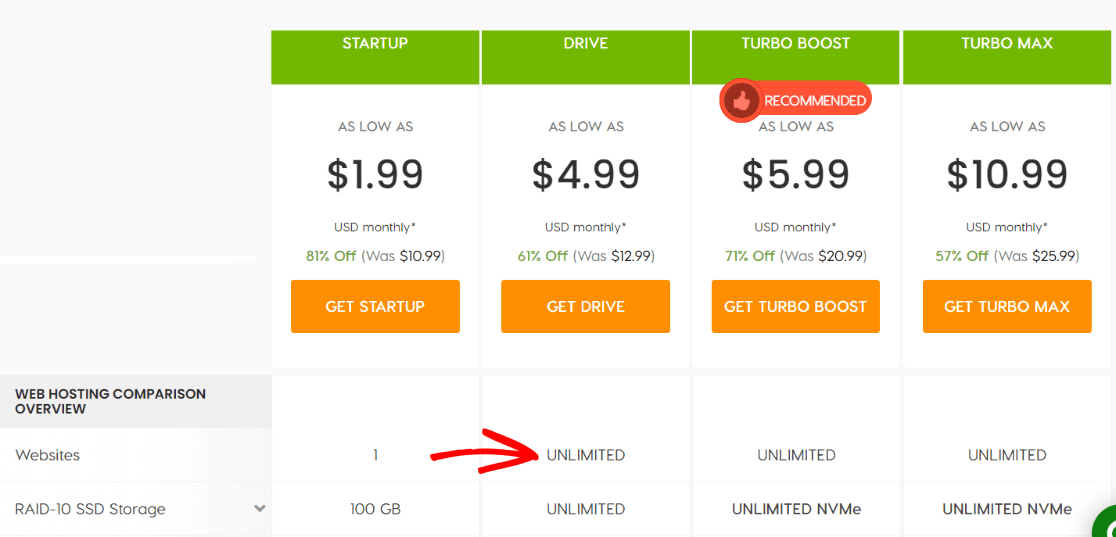This screenshot has width=1116, height=537.
Task: Click the $1.99 Startup price
Action: pos(375,175)
